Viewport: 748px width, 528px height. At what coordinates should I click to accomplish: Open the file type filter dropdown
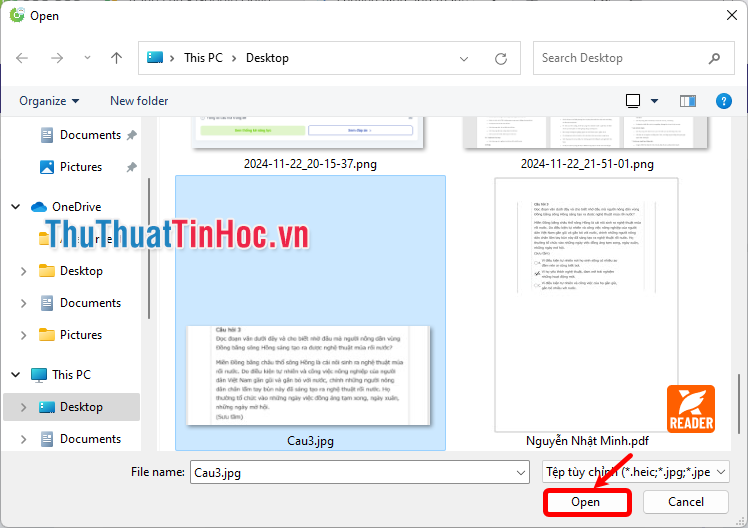[635, 472]
